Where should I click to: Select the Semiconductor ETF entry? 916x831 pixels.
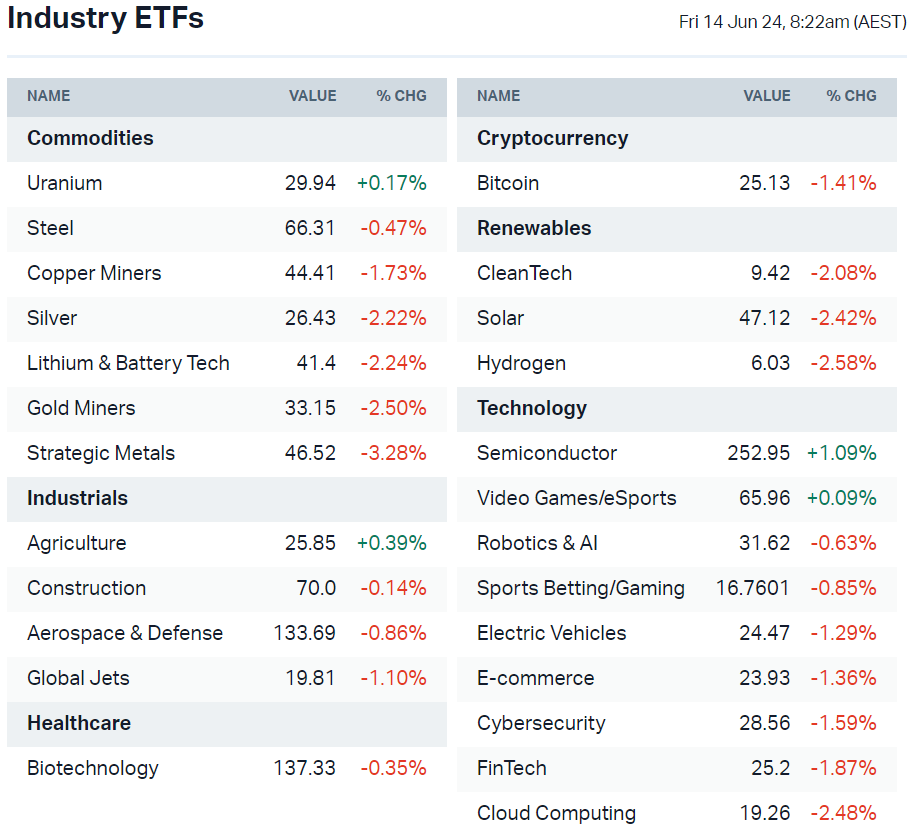pos(547,453)
